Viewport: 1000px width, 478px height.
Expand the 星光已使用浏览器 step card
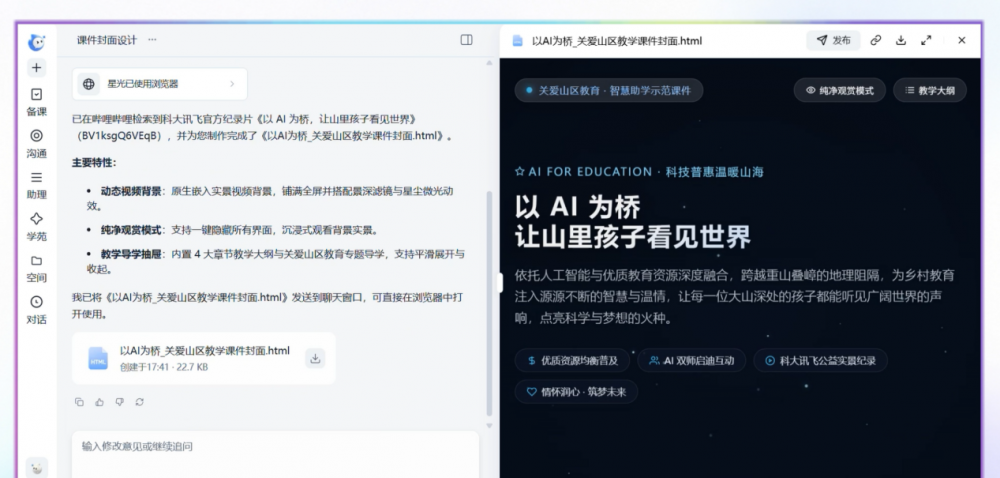(159, 83)
